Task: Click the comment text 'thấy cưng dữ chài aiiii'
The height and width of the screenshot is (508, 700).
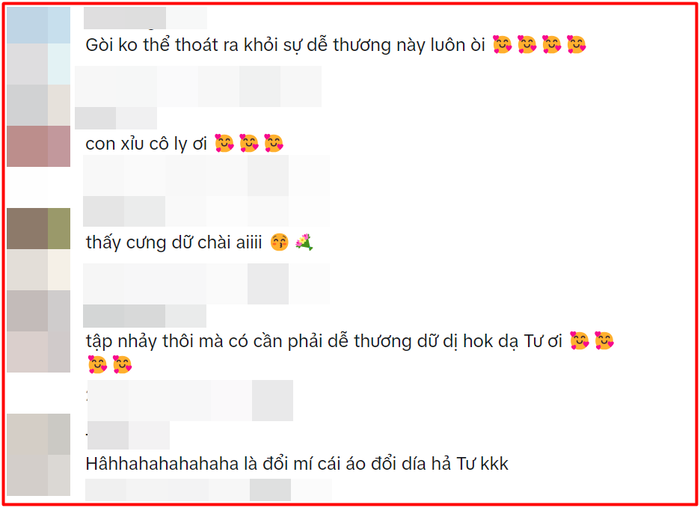Action: pos(174,242)
